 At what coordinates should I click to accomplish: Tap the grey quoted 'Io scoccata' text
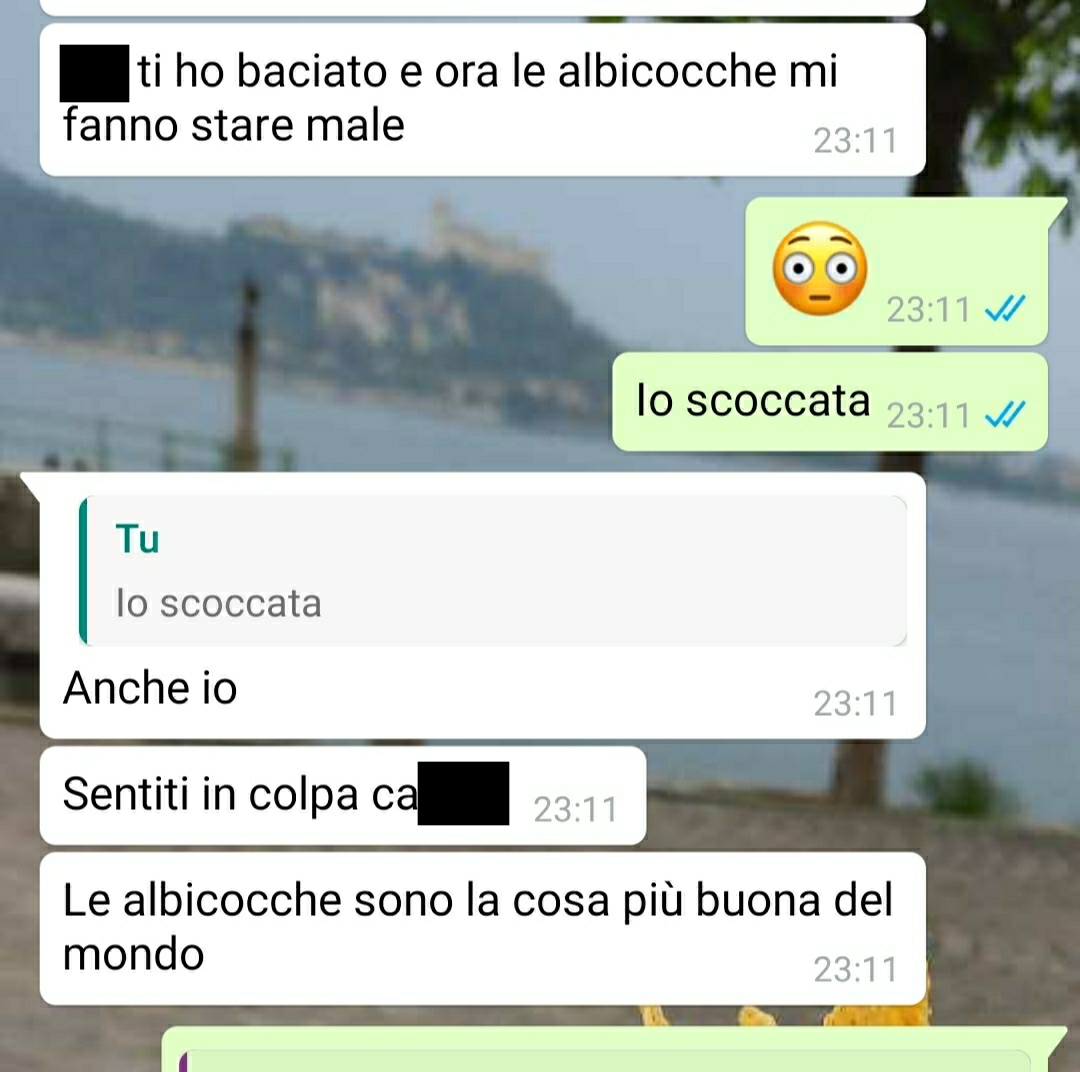click(x=218, y=604)
